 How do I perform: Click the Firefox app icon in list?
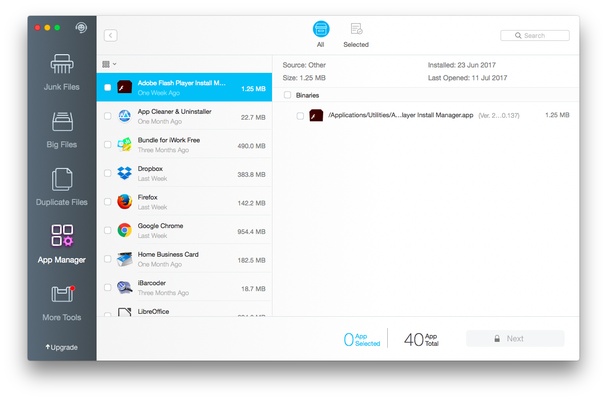tap(125, 201)
